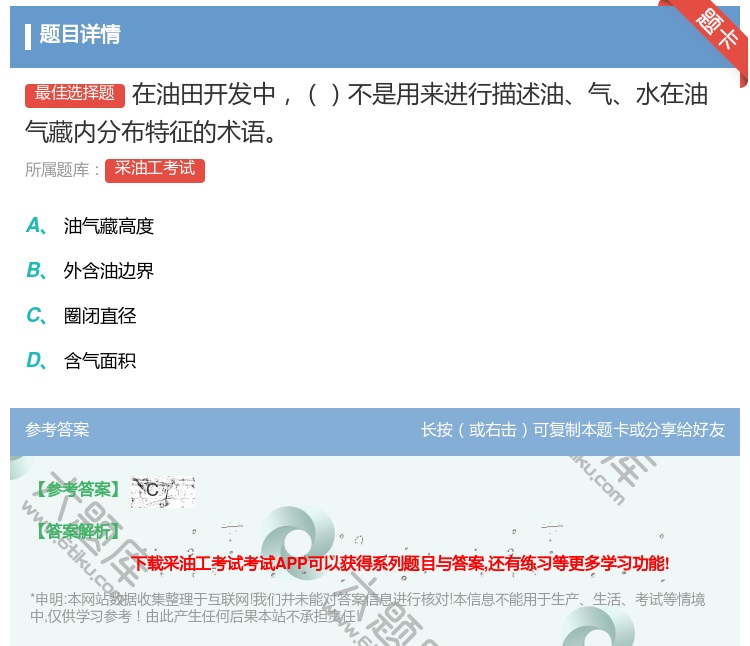Click the 所属题库 label
The image size is (750, 646).
(62, 170)
